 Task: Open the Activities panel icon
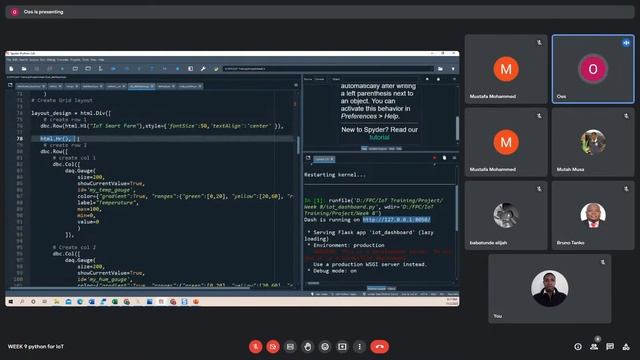[626, 347]
